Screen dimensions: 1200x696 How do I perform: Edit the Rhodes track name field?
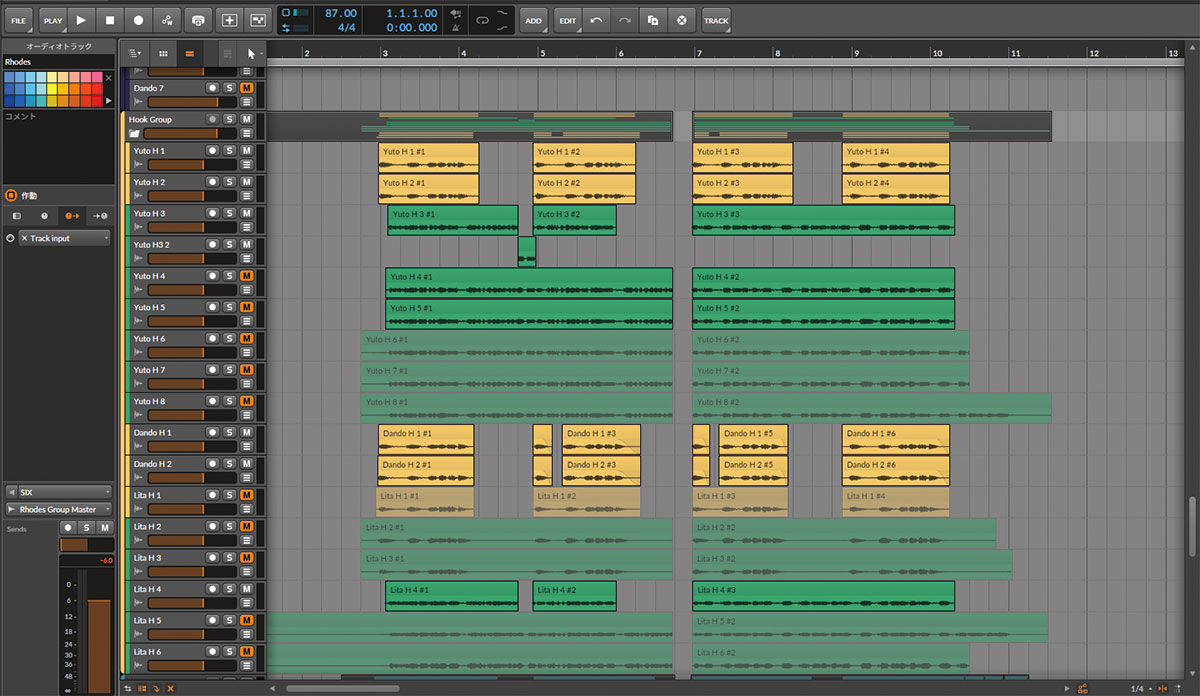(58, 62)
